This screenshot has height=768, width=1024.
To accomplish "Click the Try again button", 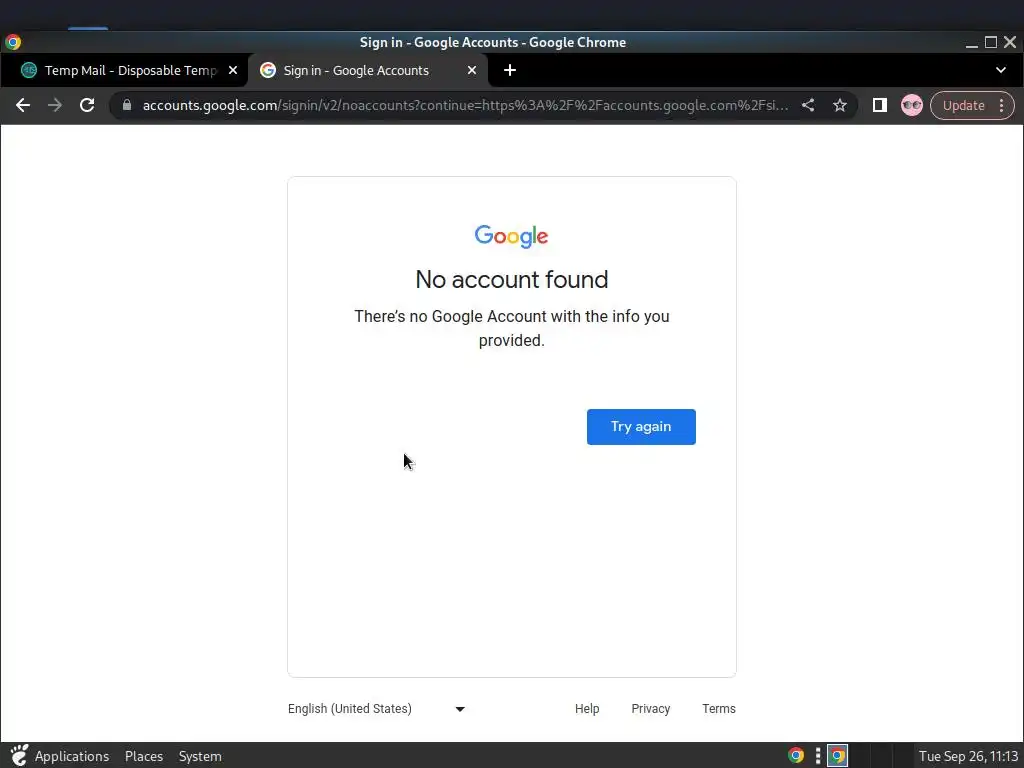I will click(641, 426).
